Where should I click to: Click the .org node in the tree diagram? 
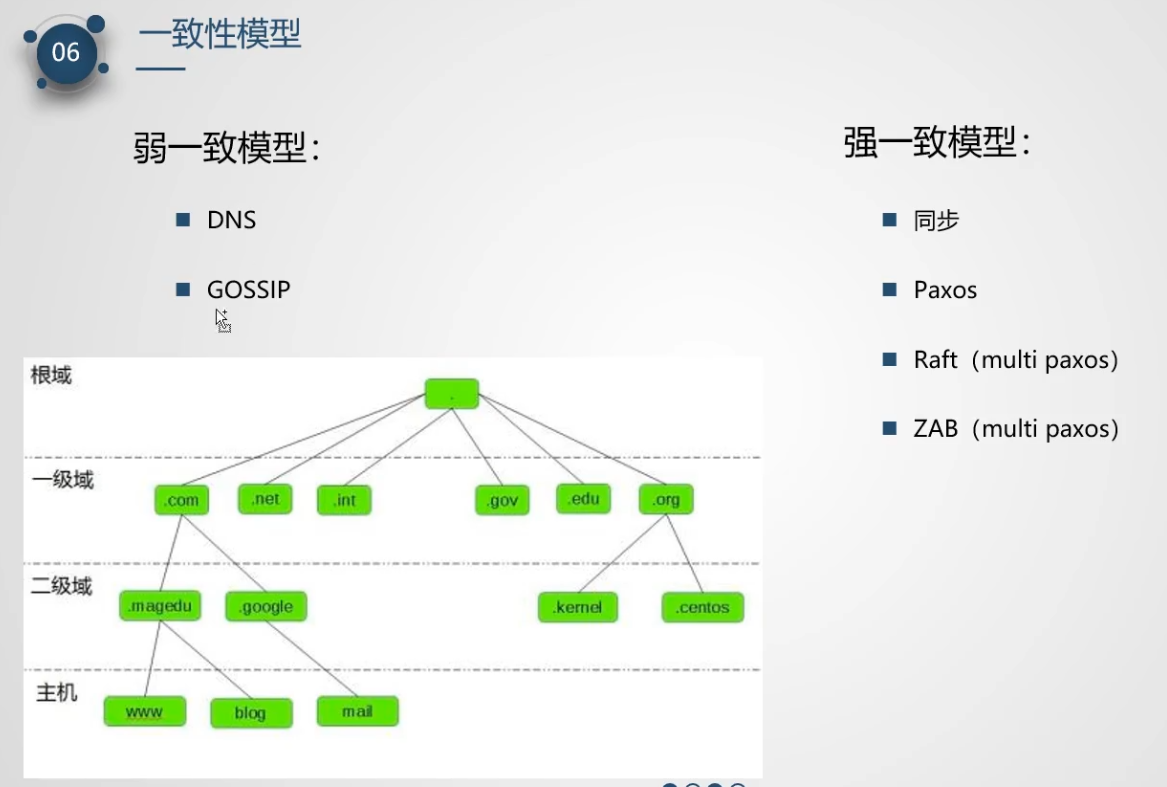click(x=666, y=498)
